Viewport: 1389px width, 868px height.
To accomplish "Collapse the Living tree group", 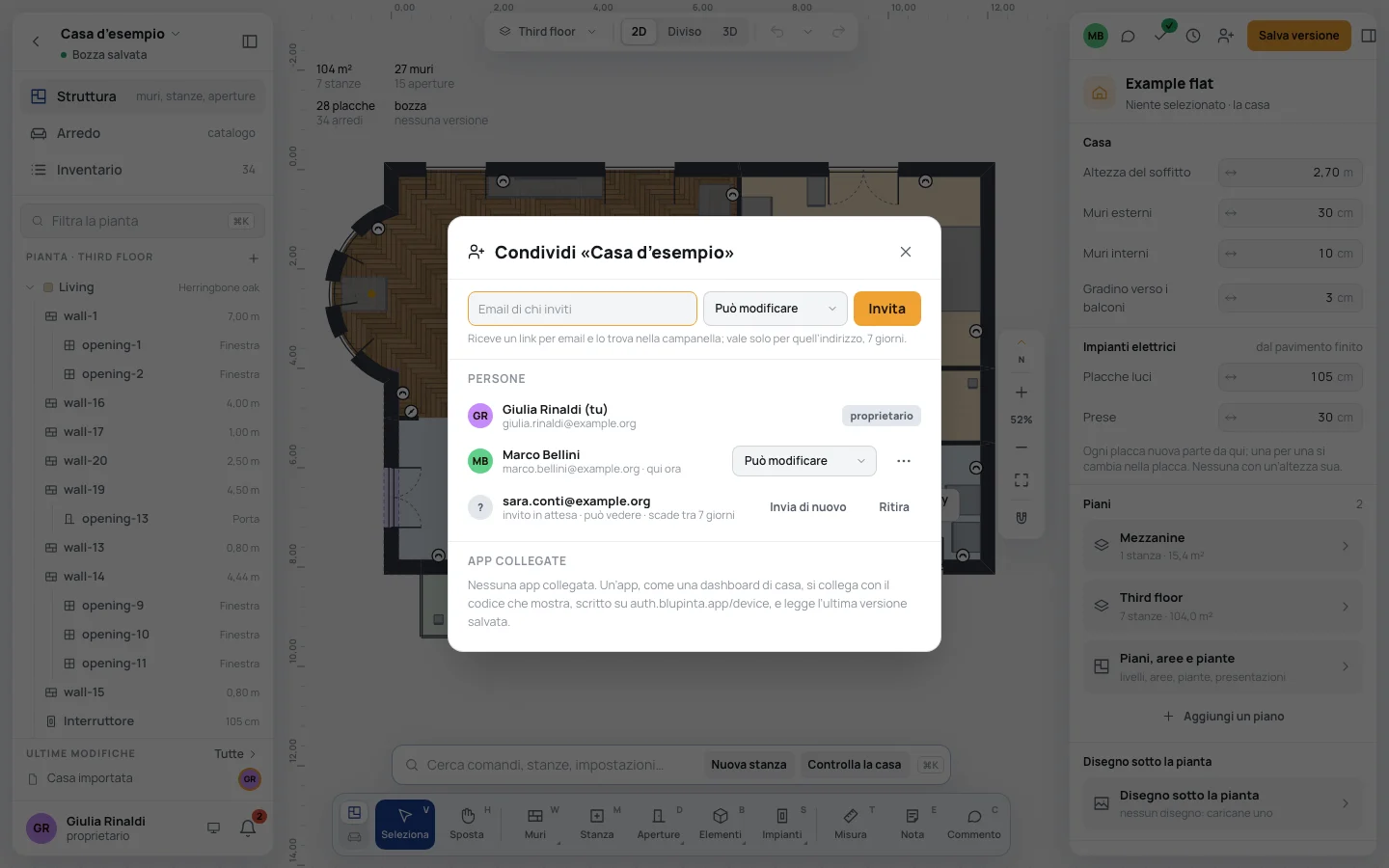I will tap(30, 287).
